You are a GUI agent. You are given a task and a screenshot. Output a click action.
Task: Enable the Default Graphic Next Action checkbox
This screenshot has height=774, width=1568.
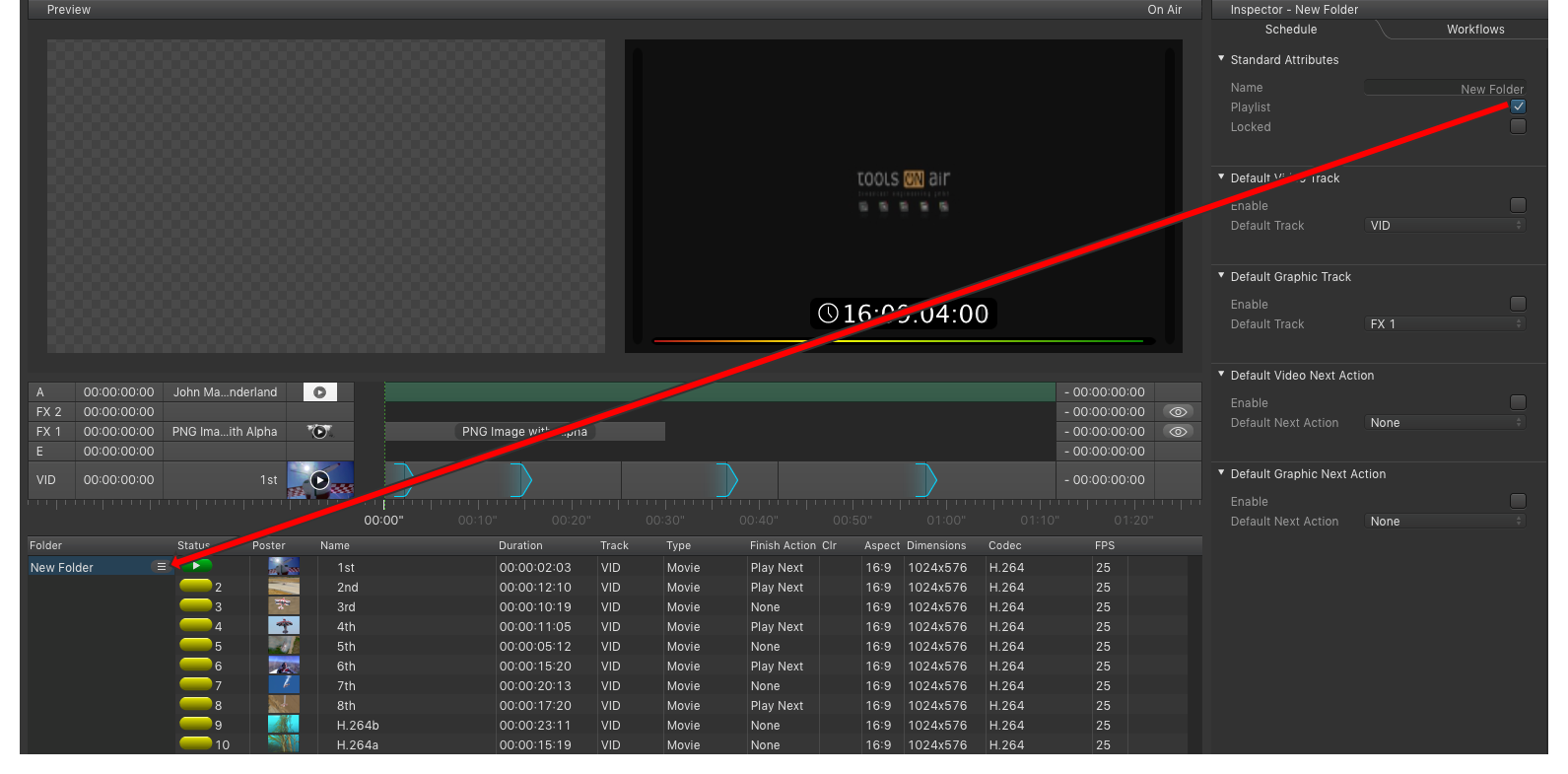[x=1518, y=501]
